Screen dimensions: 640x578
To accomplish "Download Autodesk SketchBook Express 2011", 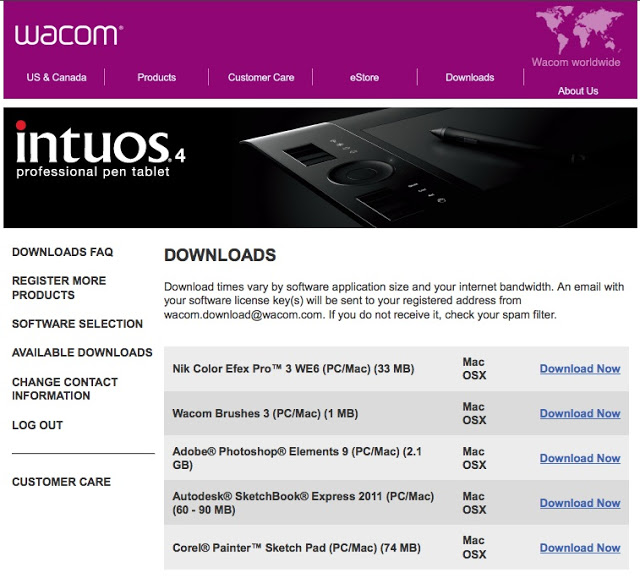I will (580, 504).
